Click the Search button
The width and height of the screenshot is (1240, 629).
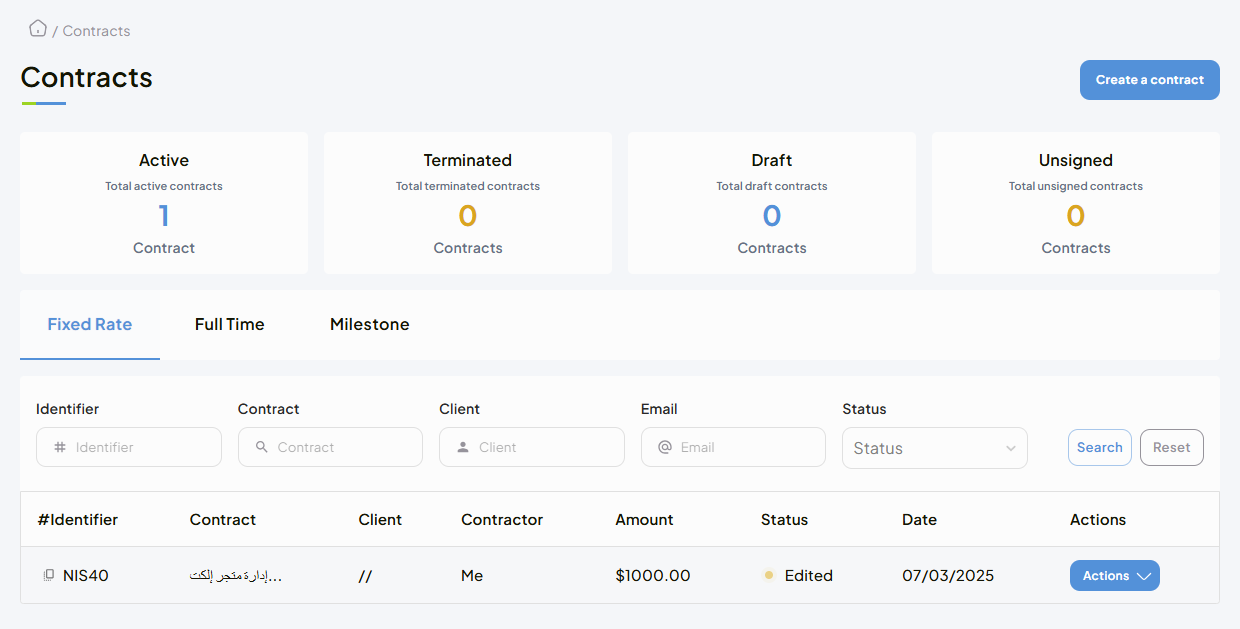1099,448
